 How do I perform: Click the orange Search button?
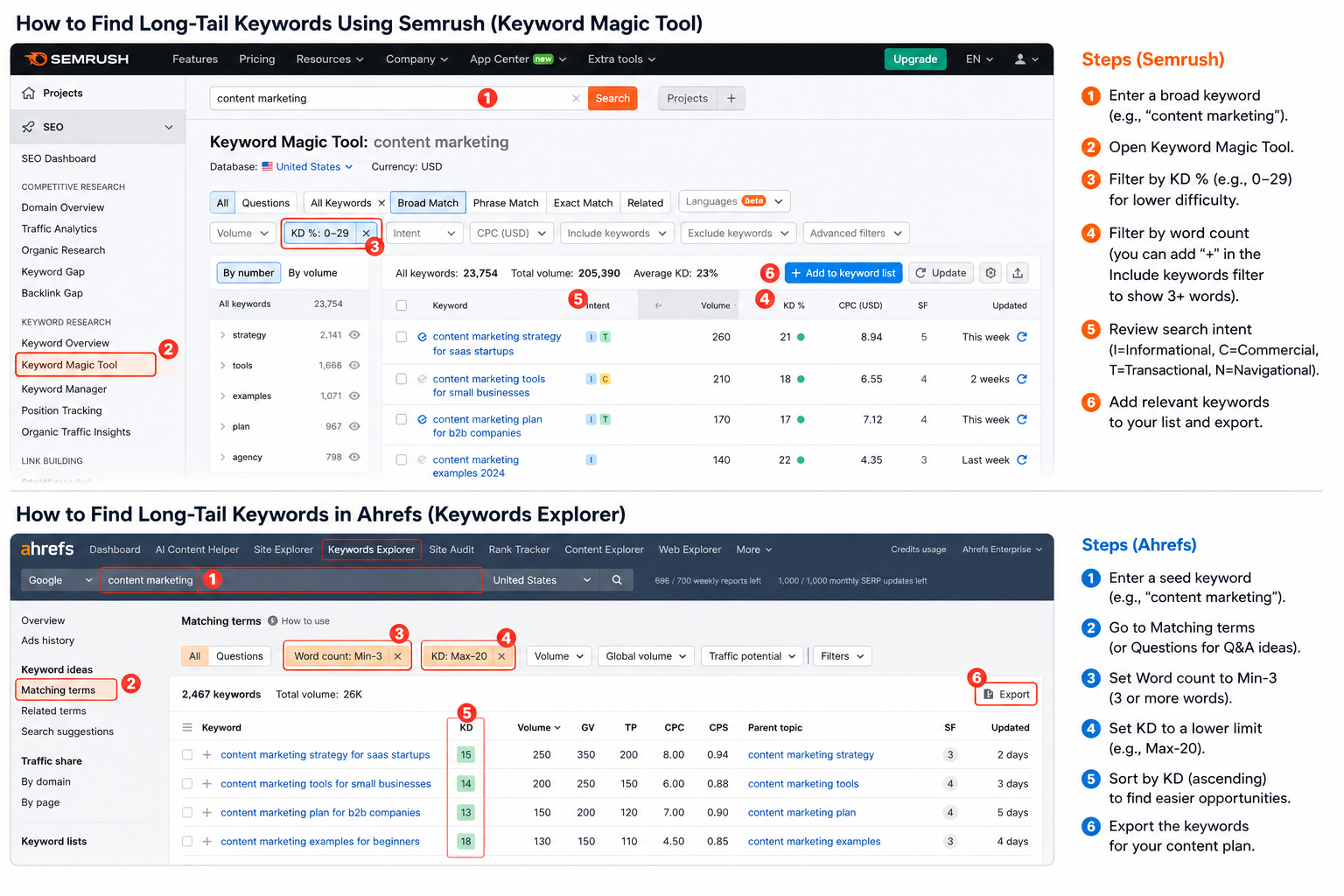point(612,99)
